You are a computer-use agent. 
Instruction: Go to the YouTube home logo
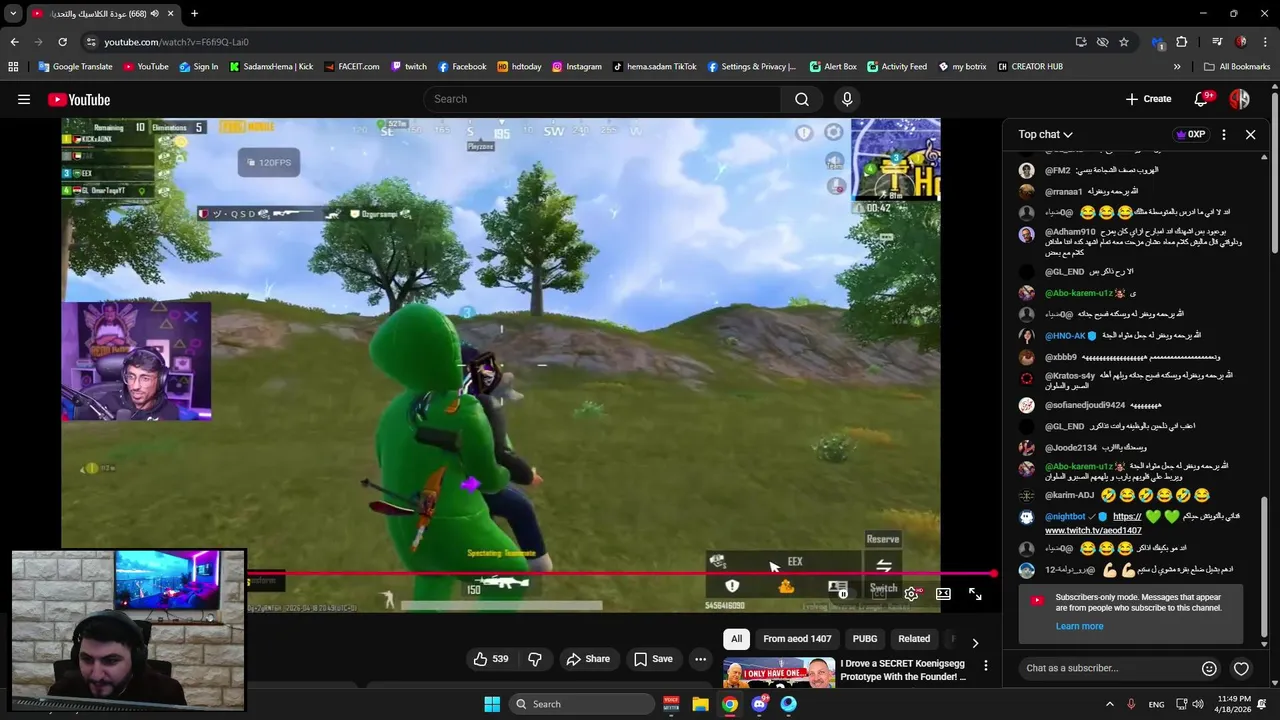tap(79, 99)
